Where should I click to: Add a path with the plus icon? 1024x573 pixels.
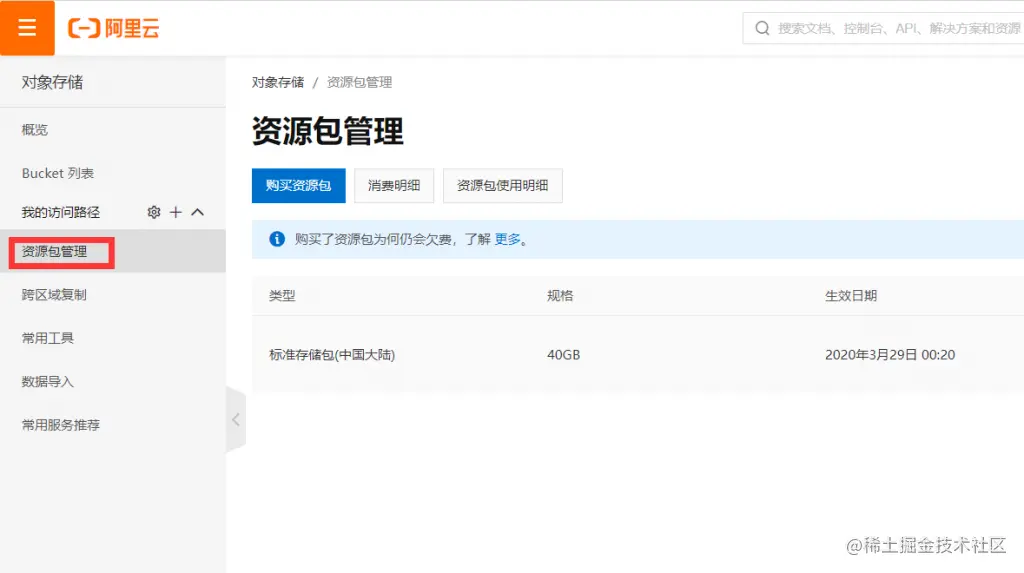click(x=176, y=212)
